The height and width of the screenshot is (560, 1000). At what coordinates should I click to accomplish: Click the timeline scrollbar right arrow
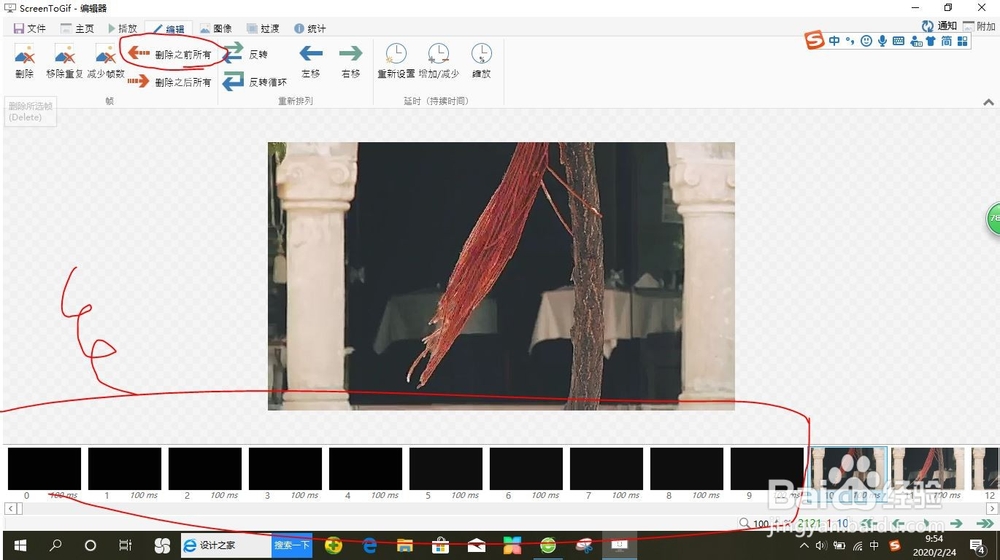(992, 508)
